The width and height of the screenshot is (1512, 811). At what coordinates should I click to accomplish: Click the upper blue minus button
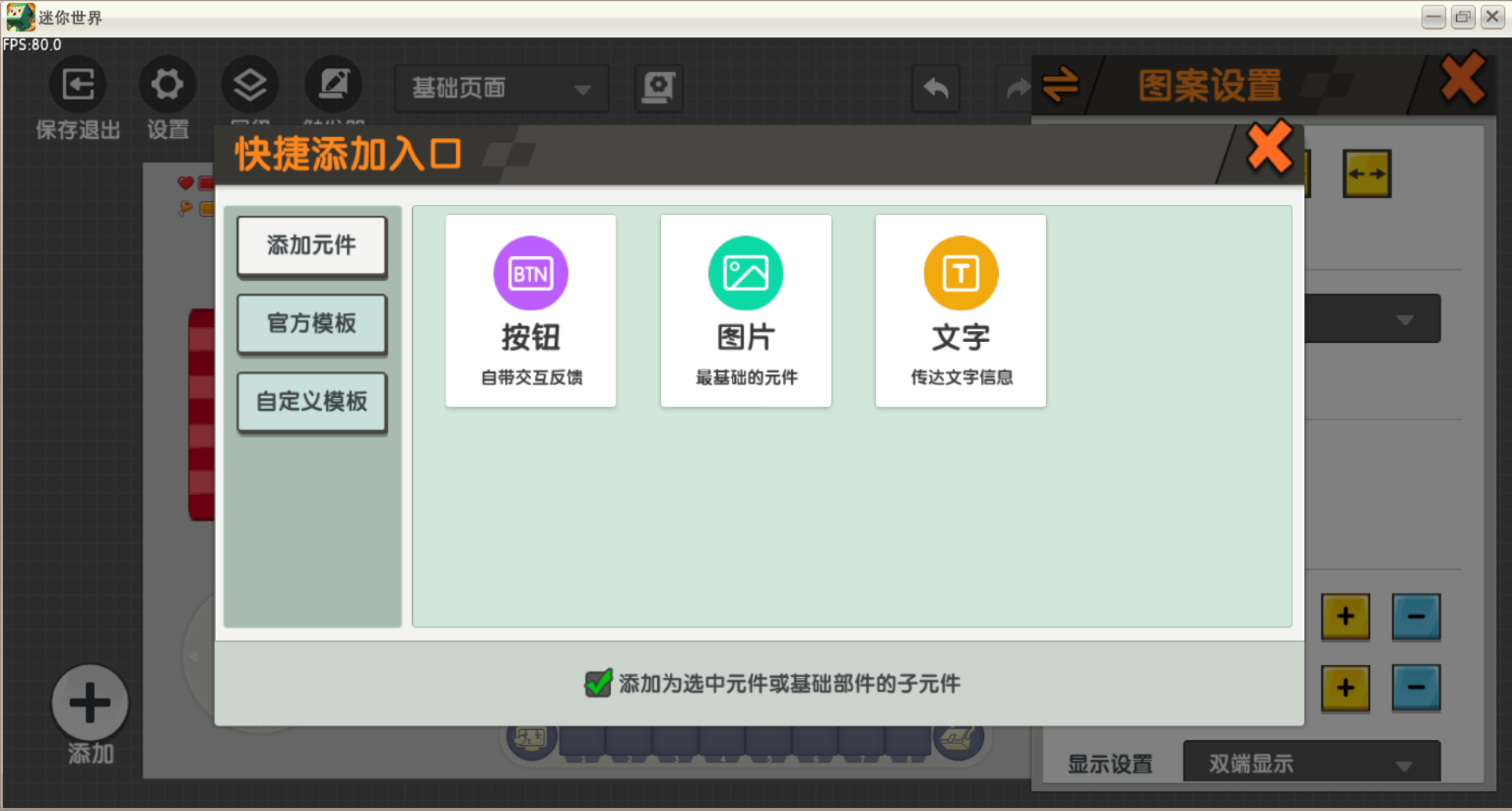(x=1416, y=616)
